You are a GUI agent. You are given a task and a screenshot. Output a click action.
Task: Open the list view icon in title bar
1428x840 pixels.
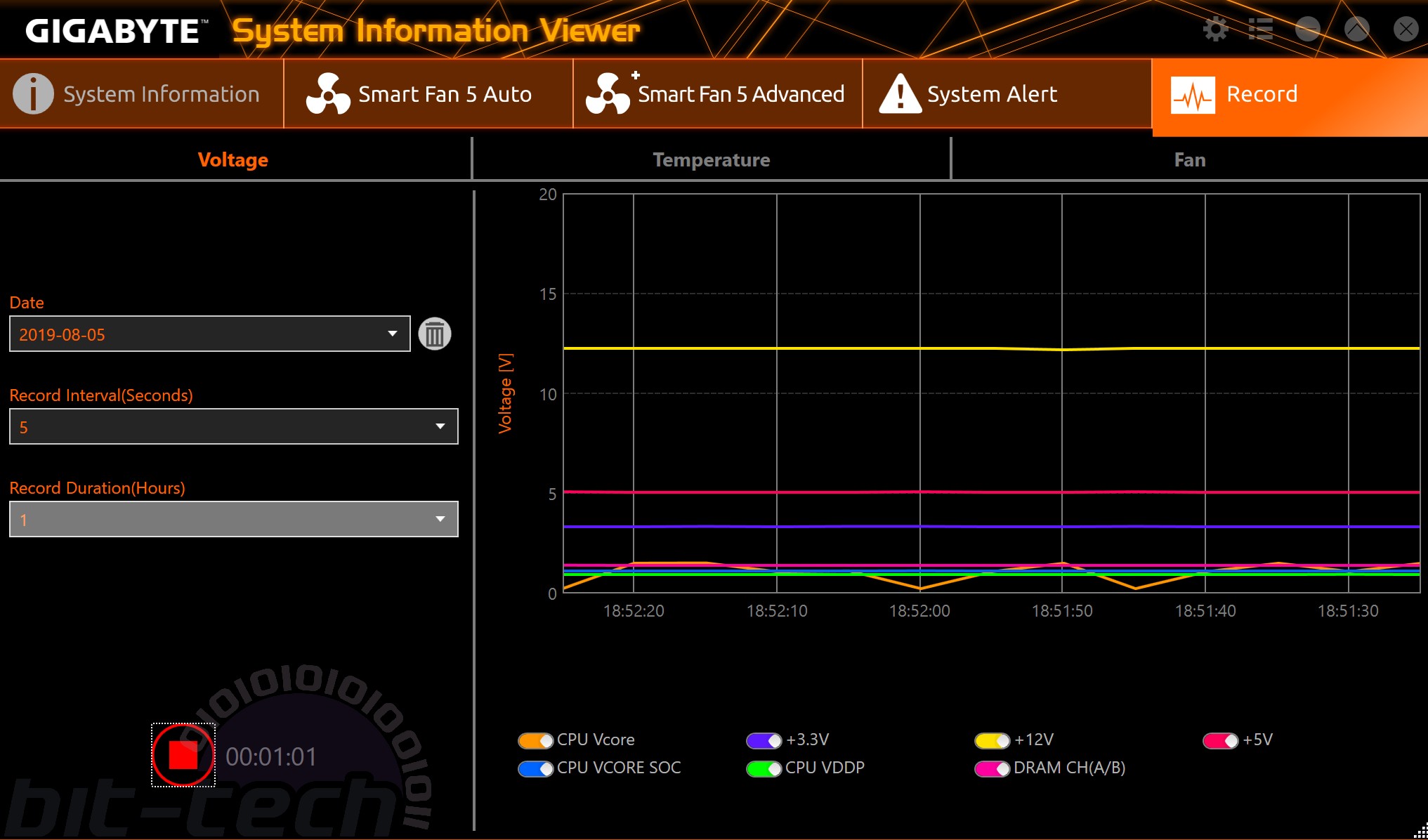click(1261, 29)
